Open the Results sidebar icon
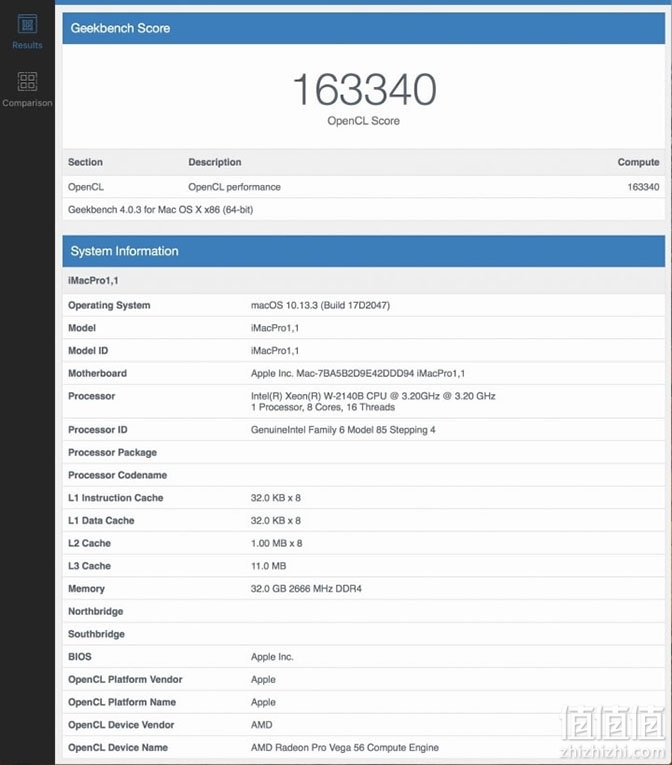Screen dimensions: 672x765 (x=27, y=24)
